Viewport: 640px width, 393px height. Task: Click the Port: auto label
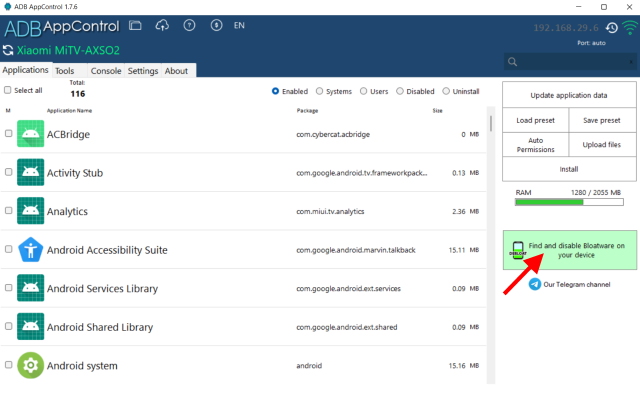click(x=591, y=43)
